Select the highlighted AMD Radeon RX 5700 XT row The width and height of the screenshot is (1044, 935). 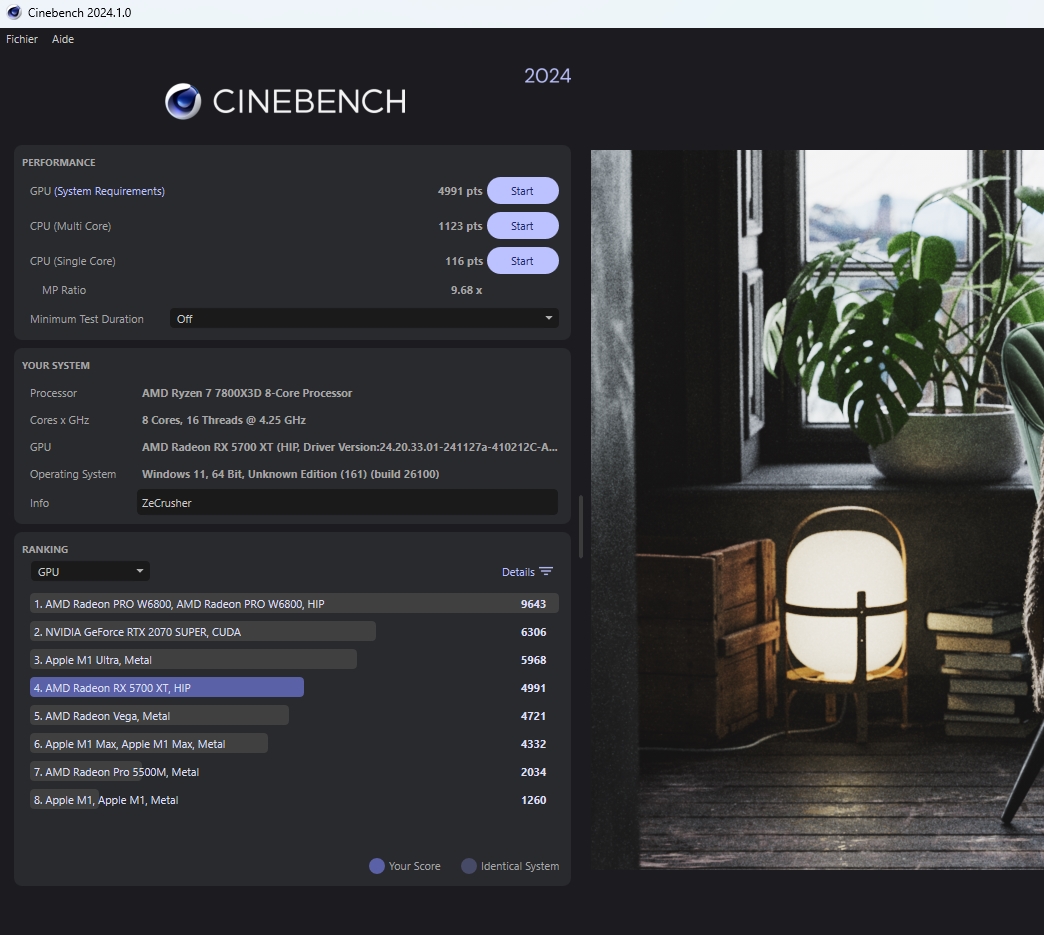point(294,688)
